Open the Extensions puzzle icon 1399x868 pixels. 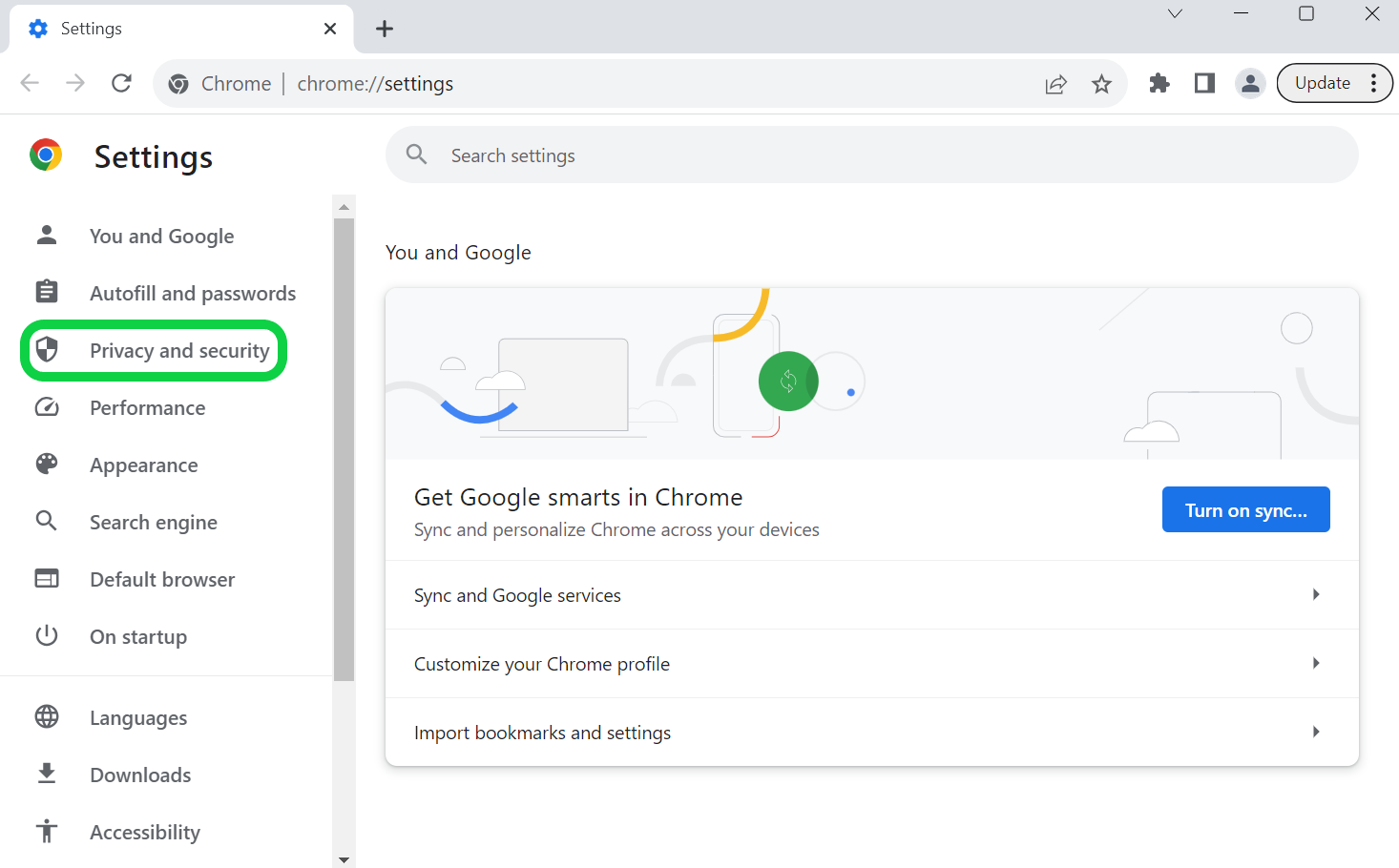(x=1159, y=83)
